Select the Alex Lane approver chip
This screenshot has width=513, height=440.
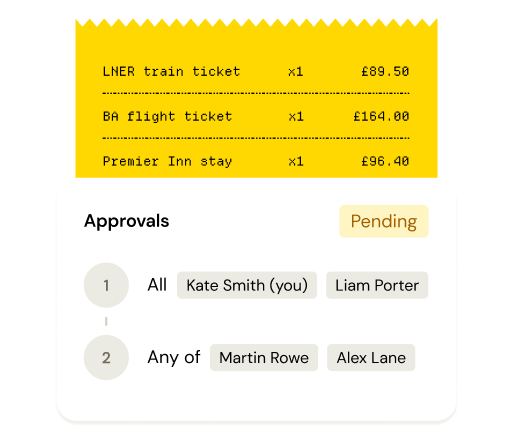pyautogui.click(x=371, y=358)
